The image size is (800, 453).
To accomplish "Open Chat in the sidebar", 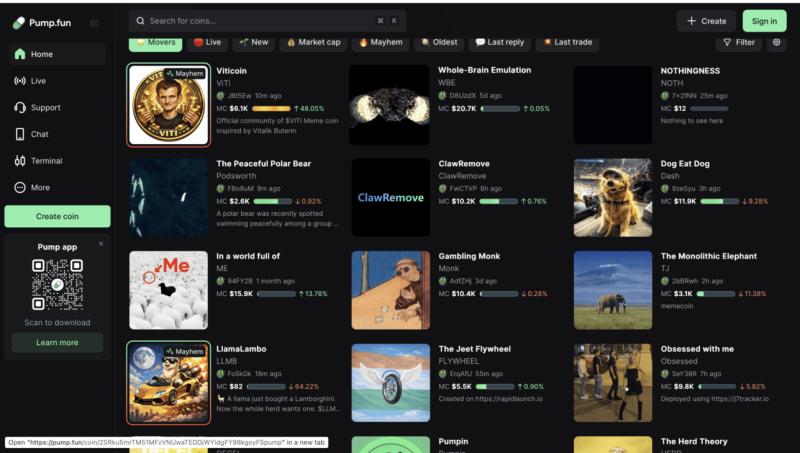I will pos(39,134).
